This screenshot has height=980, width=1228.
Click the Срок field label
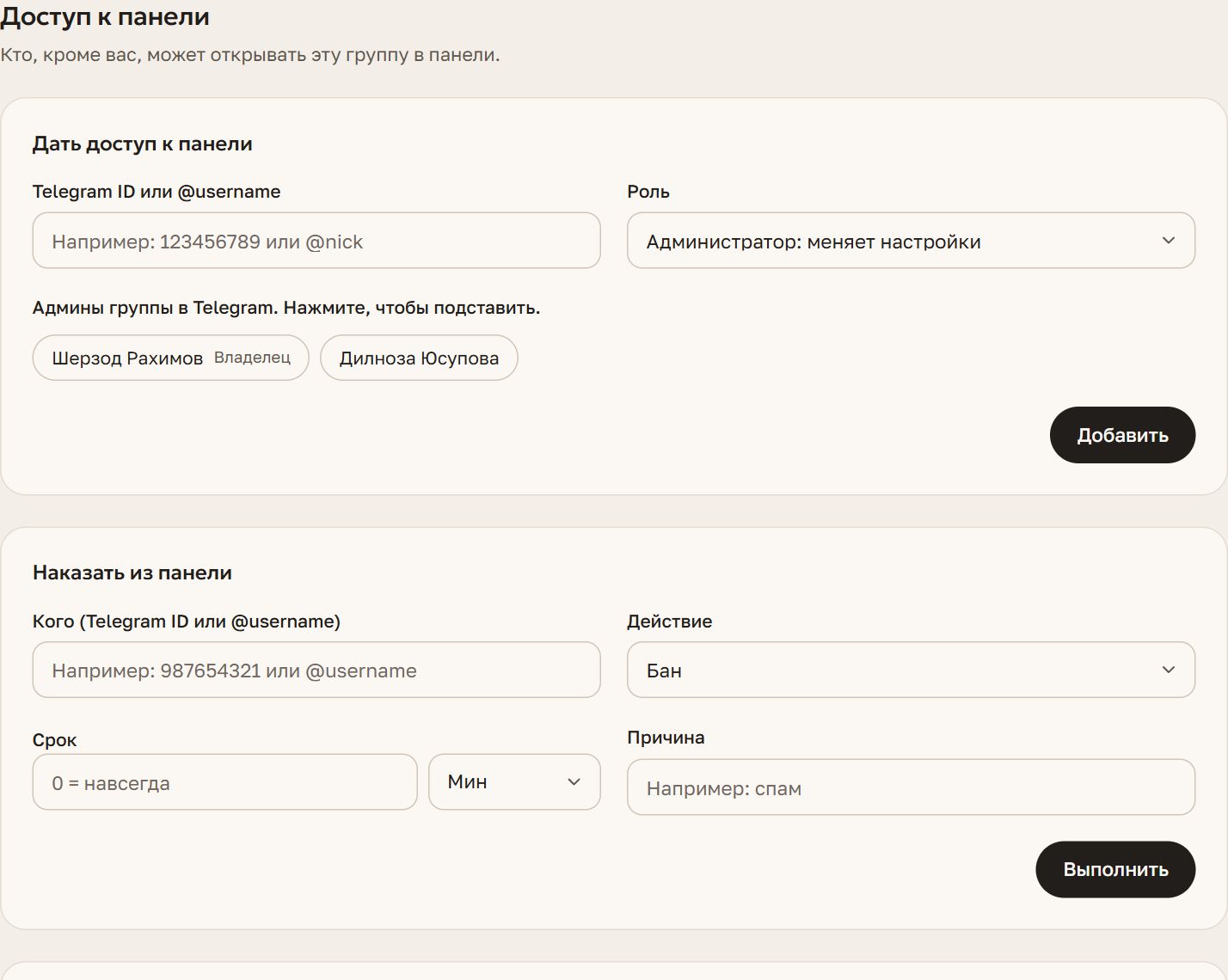pyautogui.click(x=55, y=740)
